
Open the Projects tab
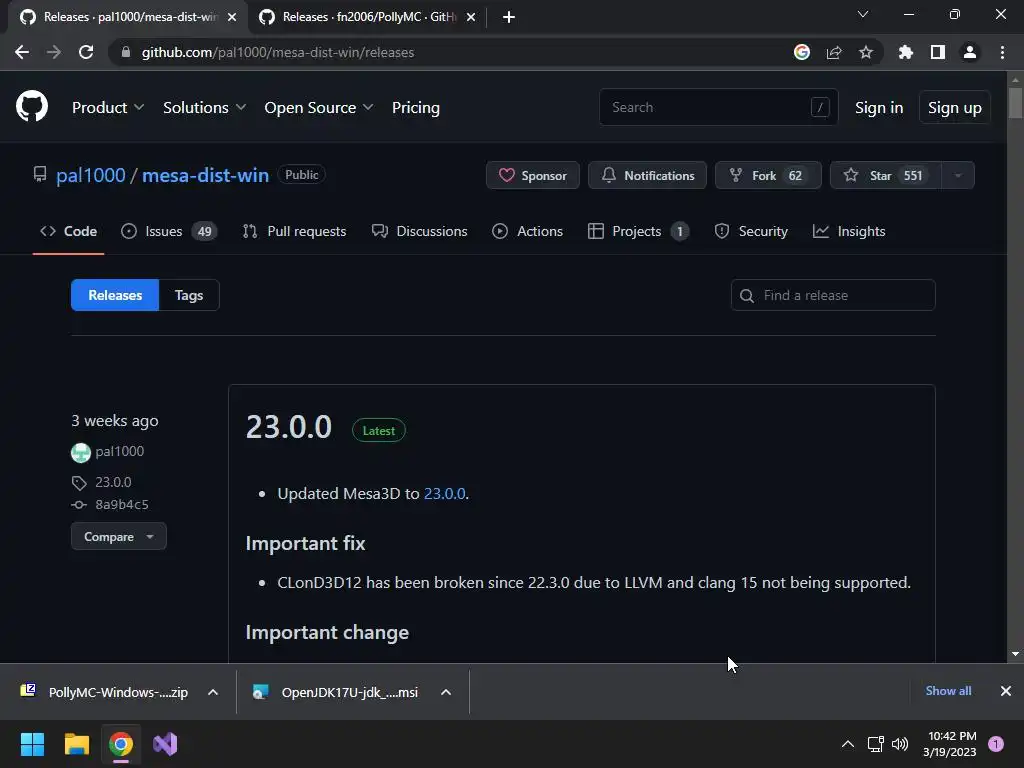638,231
